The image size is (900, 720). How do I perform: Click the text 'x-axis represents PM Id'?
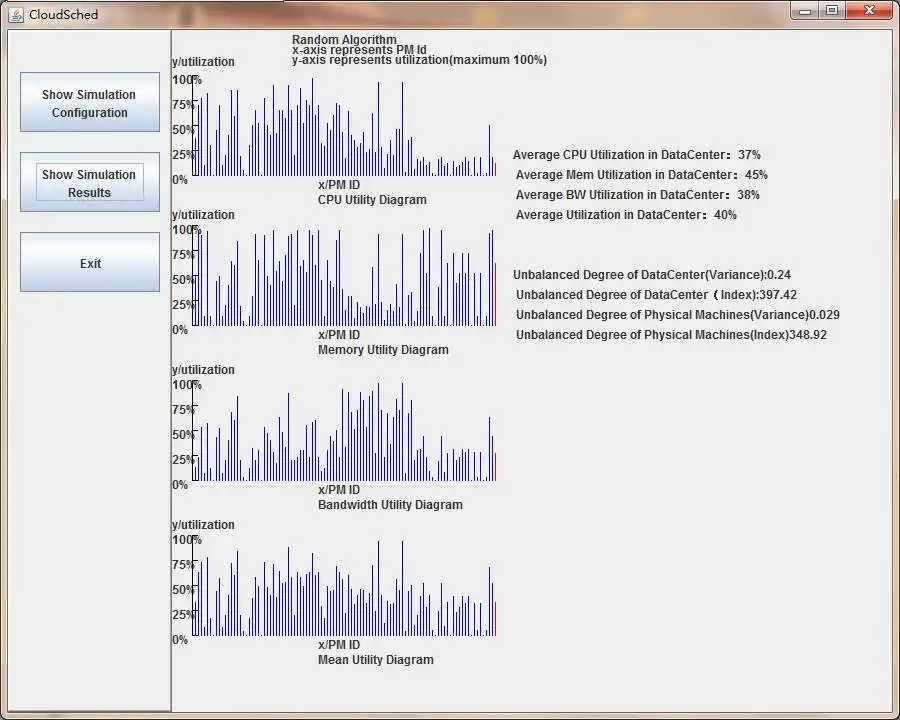point(359,50)
